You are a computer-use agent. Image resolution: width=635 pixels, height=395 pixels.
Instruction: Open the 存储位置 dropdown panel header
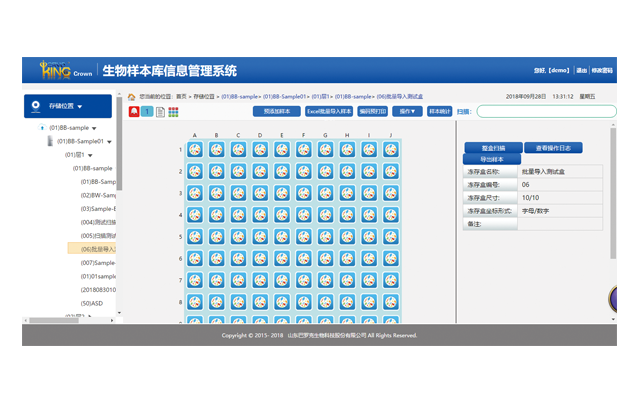click(68, 106)
